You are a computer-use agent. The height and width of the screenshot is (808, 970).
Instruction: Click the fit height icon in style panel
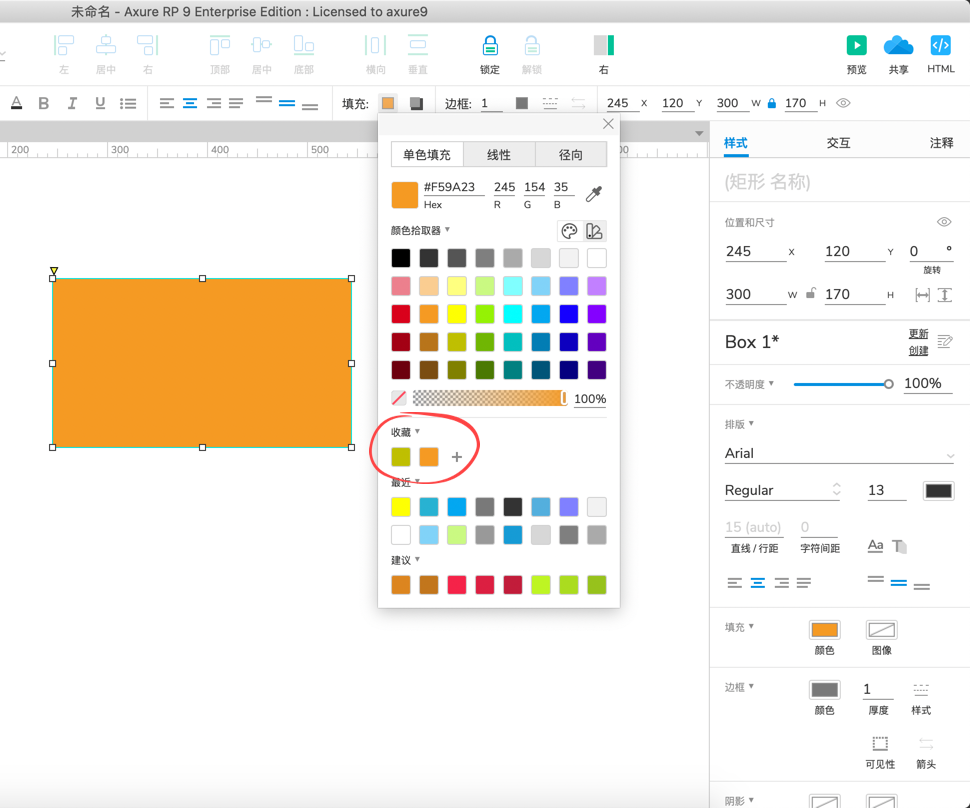[945, 295]
